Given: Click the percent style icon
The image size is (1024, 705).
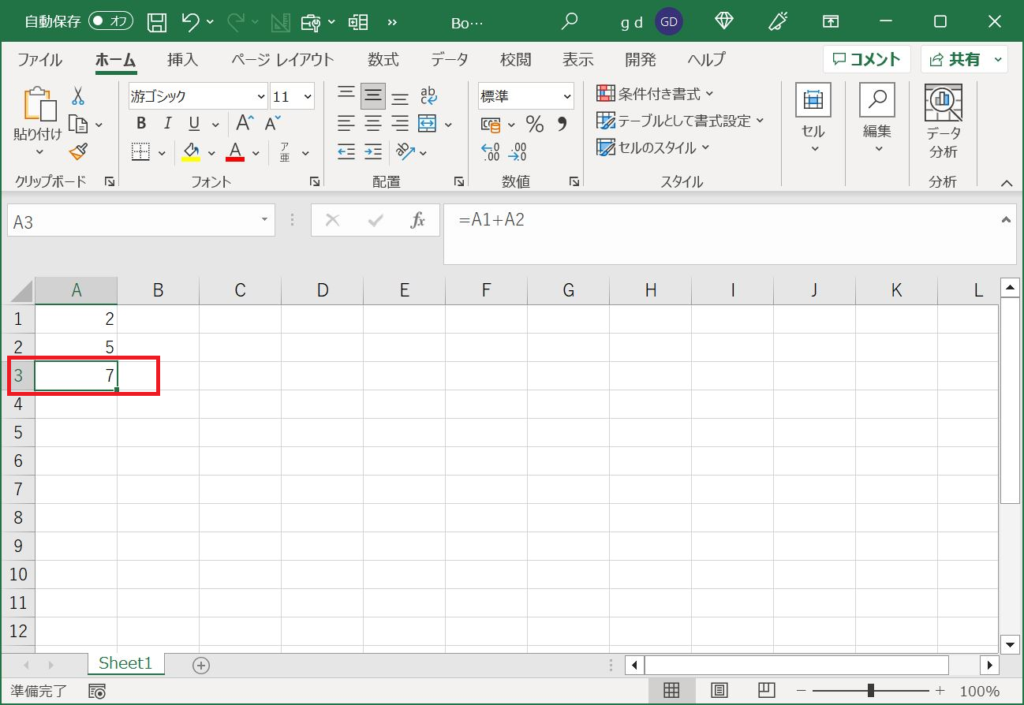Looking at the screenshot, I should (535, 125).
